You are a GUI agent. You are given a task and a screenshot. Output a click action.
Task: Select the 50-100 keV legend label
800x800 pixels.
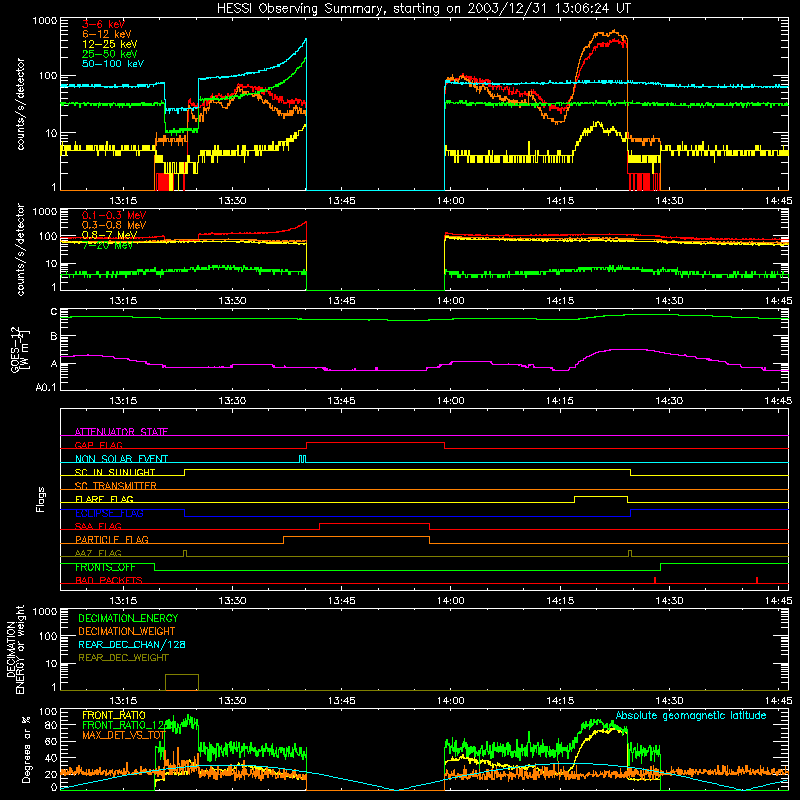tap(113, 63)
